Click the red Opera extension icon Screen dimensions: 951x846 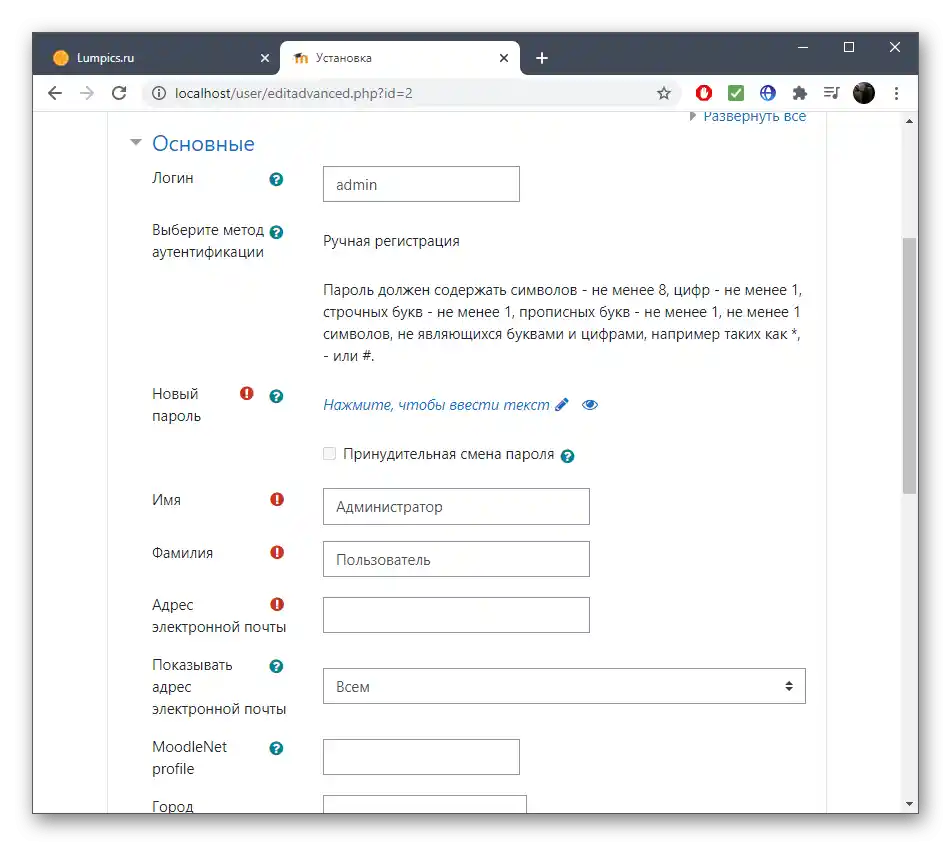pos(704,93)
